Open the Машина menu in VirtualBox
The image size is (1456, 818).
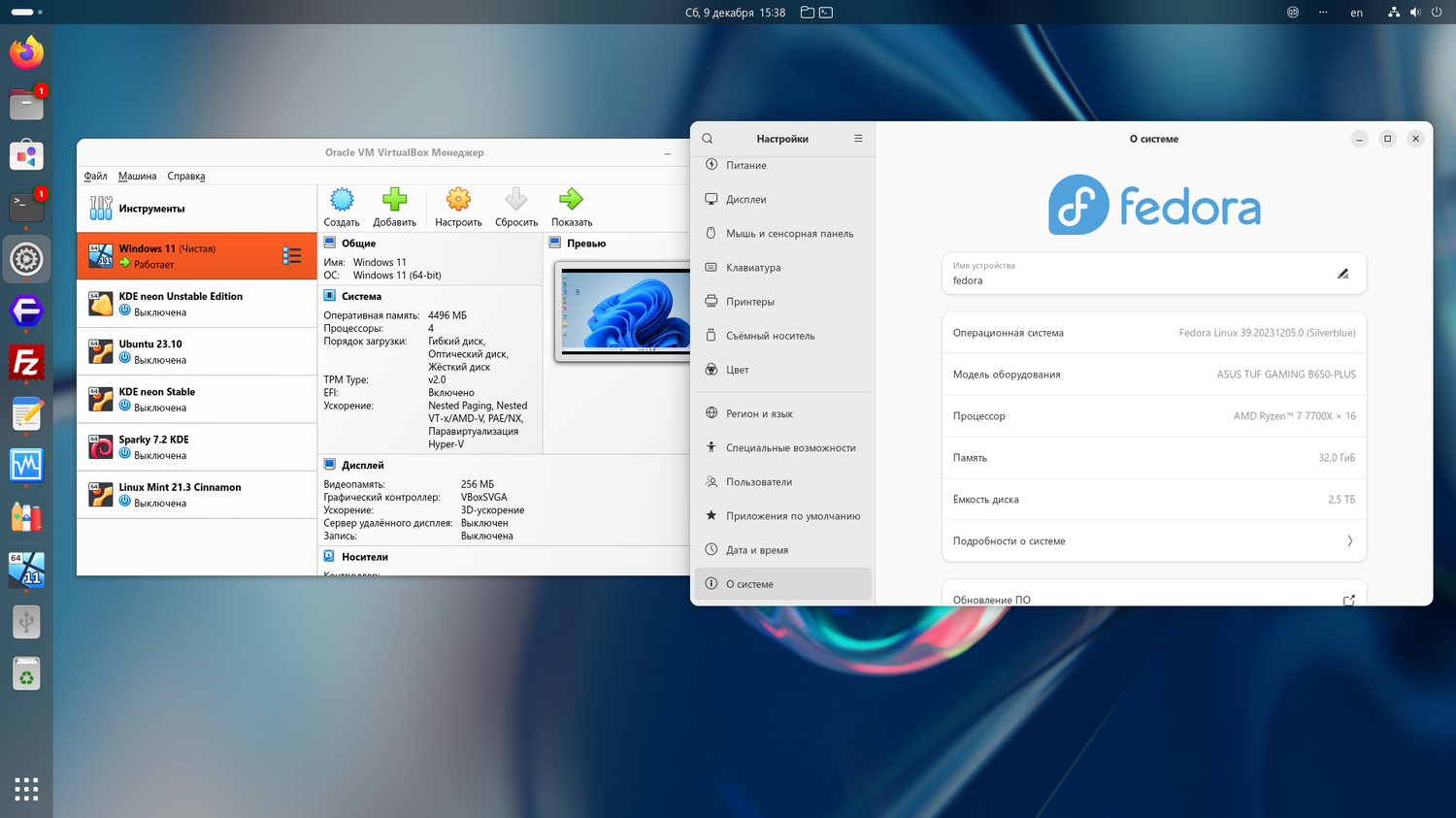click(x=138, y=177)
